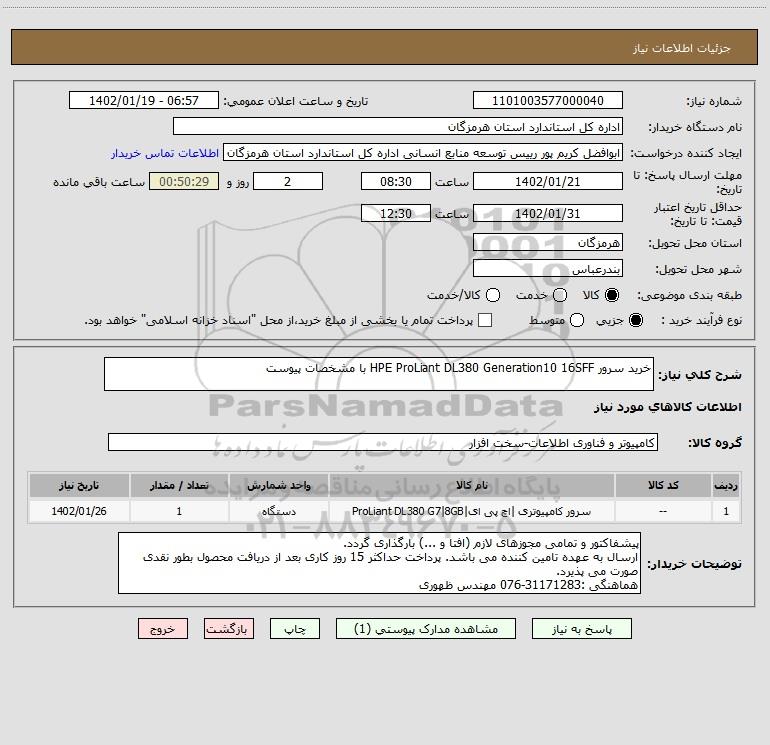Click the دستگاه unit cell
This screenshot has width=770, height=745.
coord(279,511)
